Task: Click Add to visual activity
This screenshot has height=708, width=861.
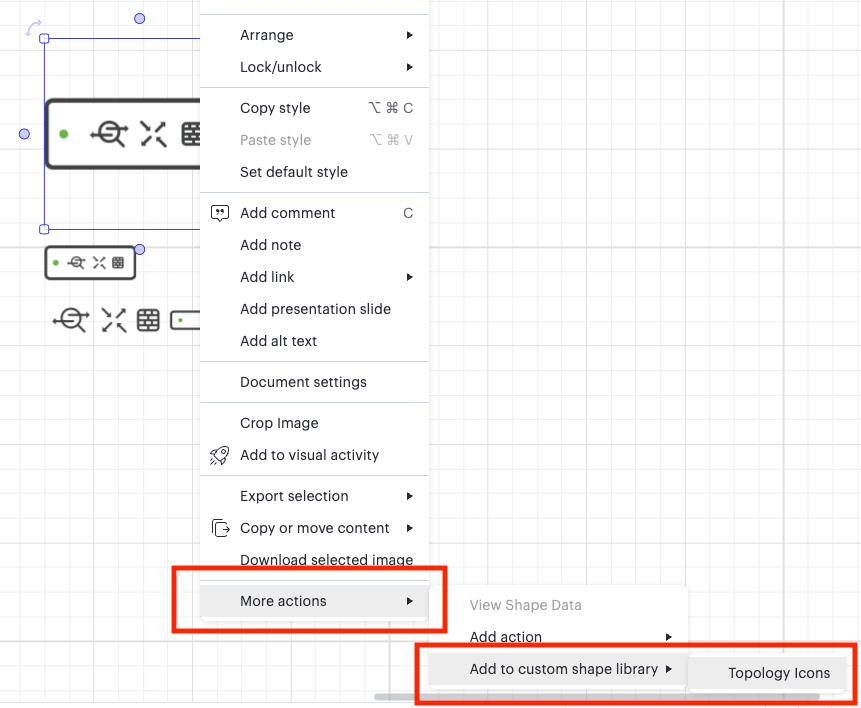Action: [x=314, y=455]
